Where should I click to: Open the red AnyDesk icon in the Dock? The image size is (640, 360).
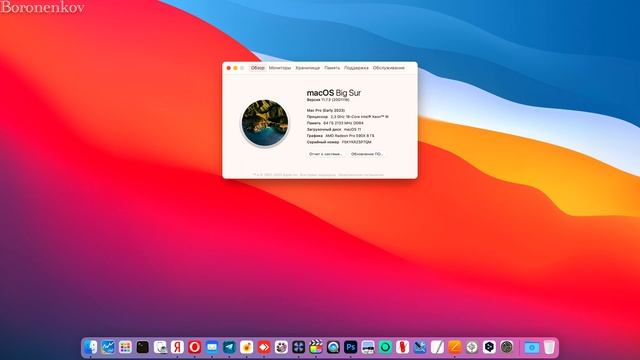(264, 347)
